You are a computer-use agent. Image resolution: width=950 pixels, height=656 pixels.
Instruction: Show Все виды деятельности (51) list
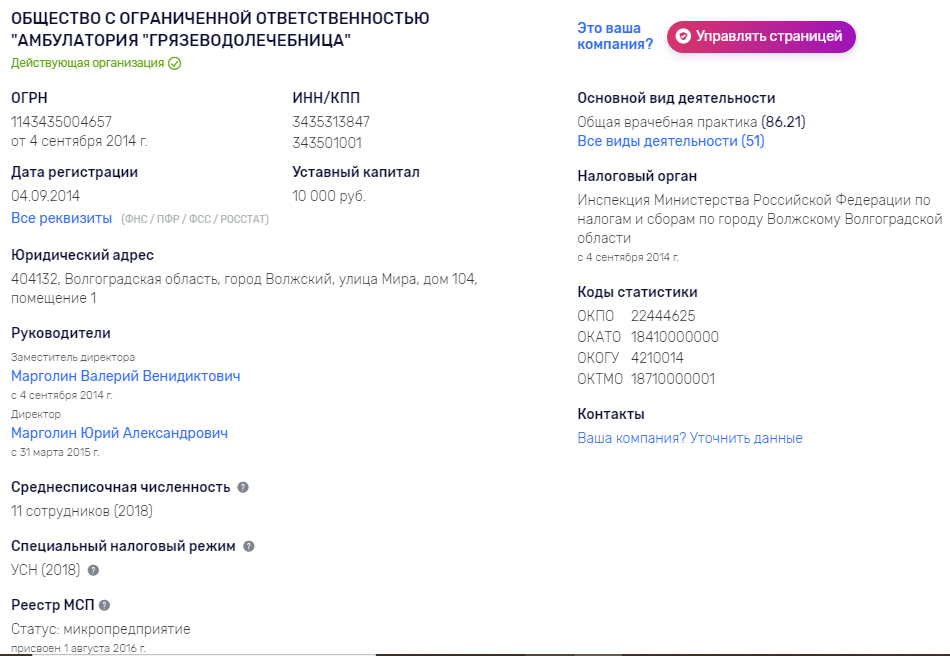670,141
